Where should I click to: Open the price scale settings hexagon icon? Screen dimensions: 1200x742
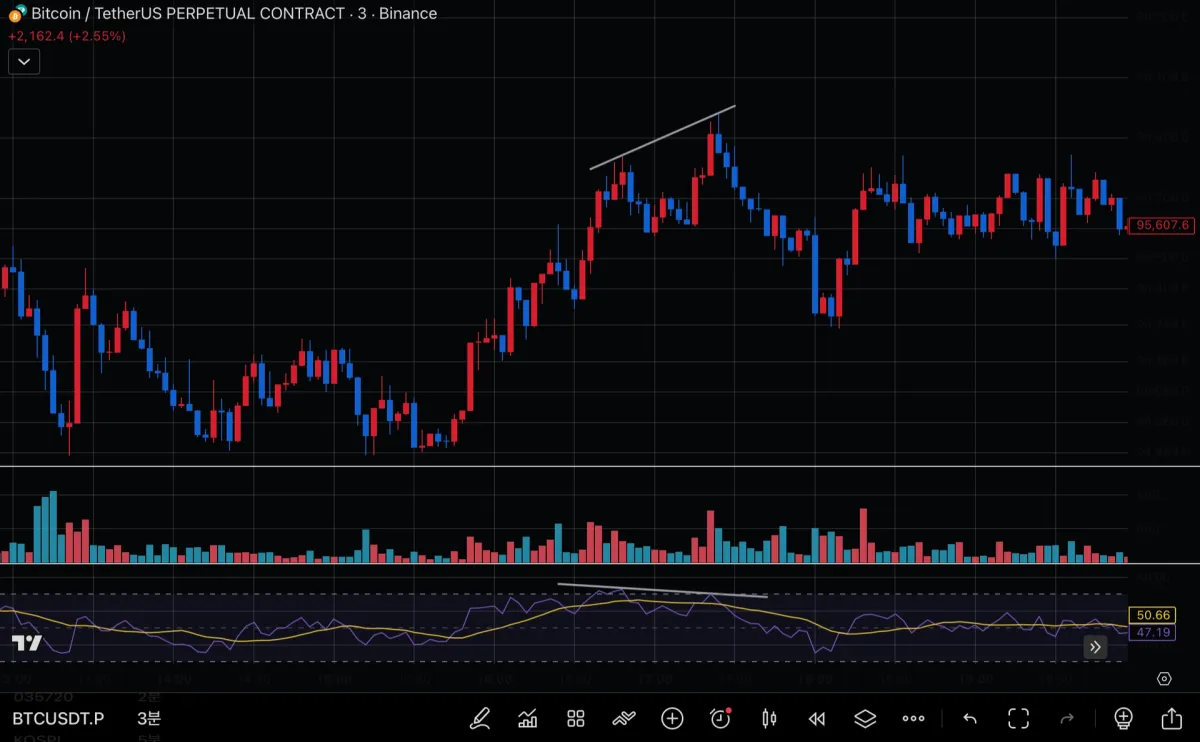click(x=1164, y=678)
